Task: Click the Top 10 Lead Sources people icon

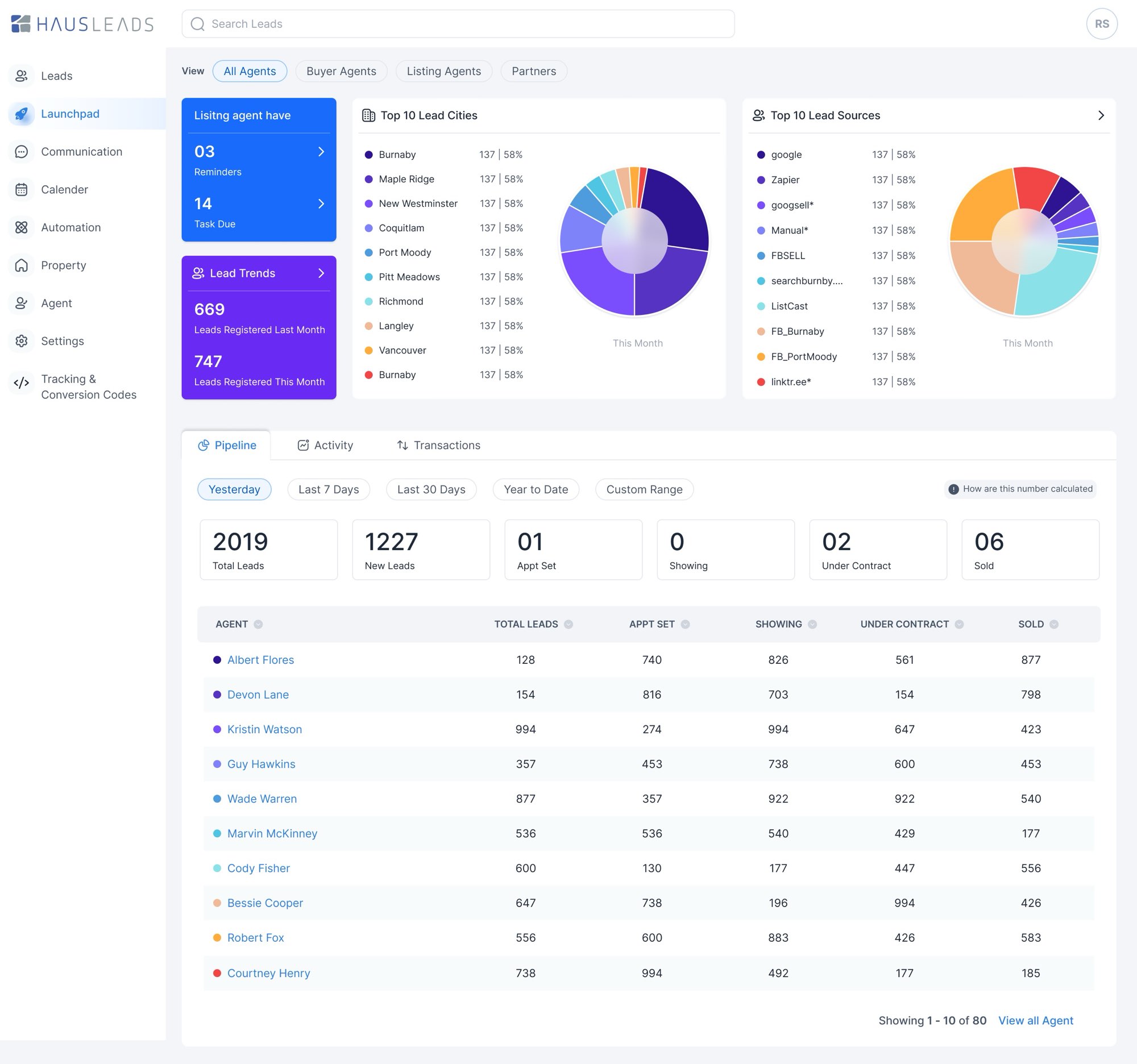Action: click(758, 115)
